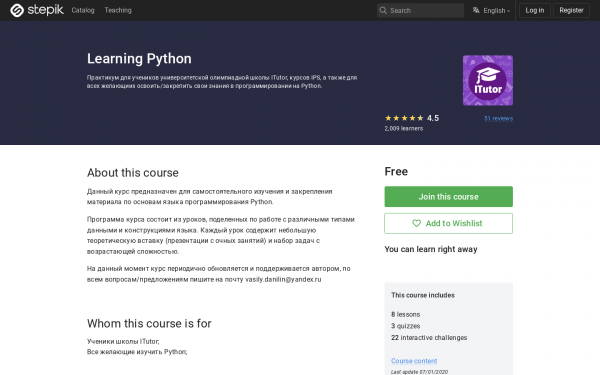The height and width of the screenshot is (375, 600).
Task: Click the ITutor course logo thumbnail
Action: 488,80
